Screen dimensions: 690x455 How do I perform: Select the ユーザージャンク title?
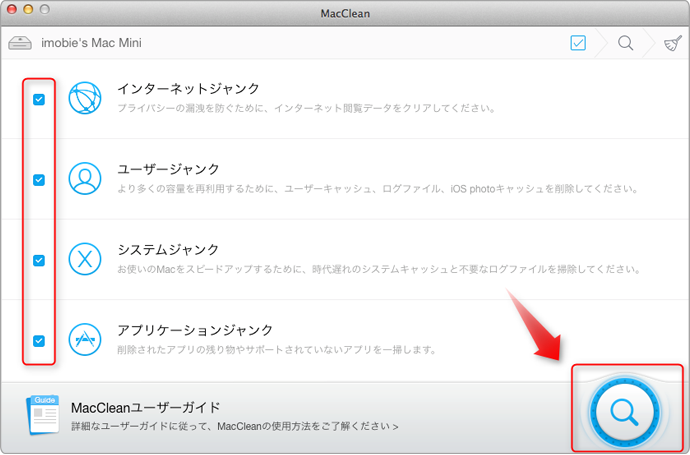tap(168, 169)
